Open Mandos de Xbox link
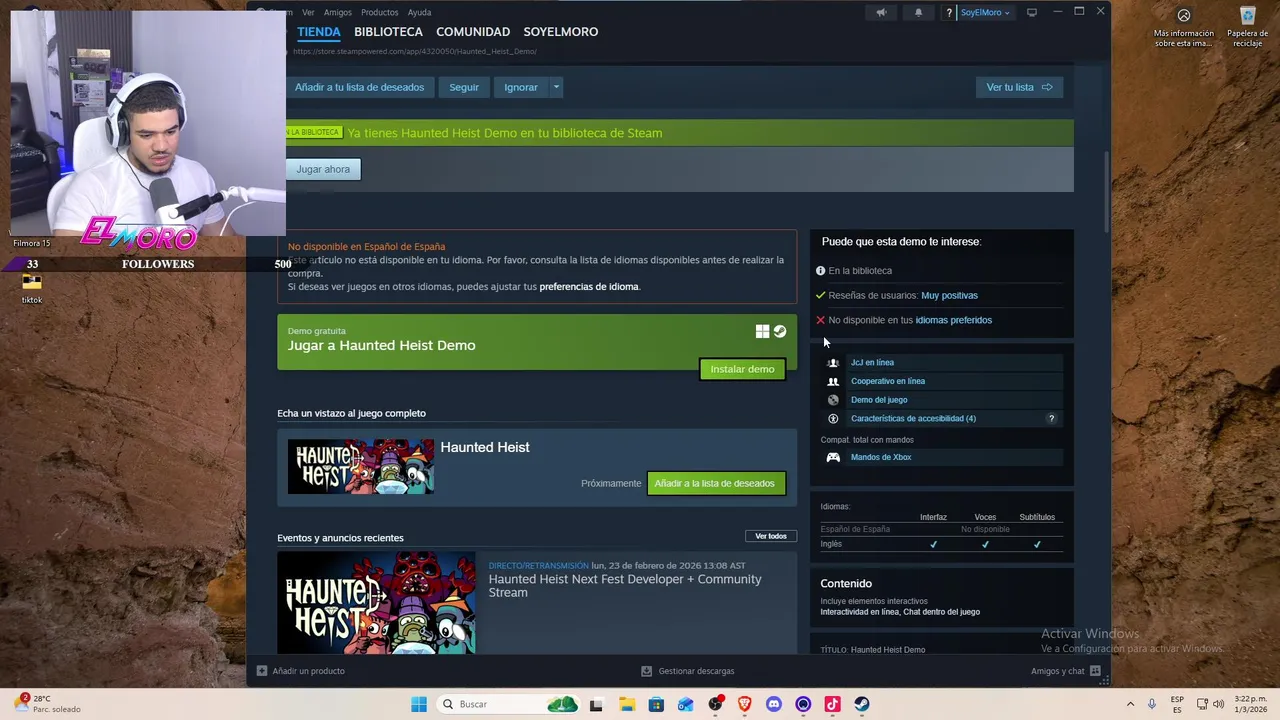1280x720 pixels. click(881, 457)
